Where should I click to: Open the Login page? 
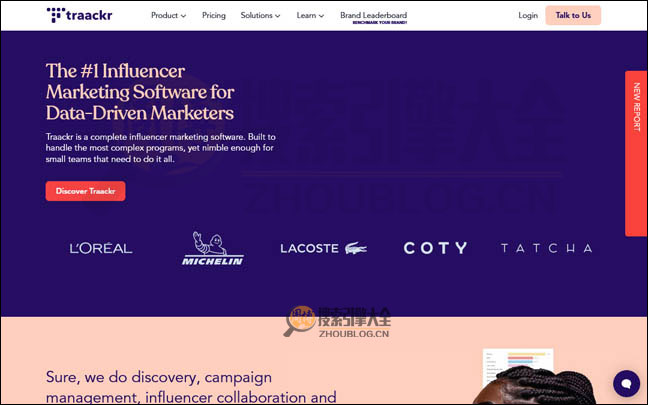pyautogui.click(x=528, y=15)
